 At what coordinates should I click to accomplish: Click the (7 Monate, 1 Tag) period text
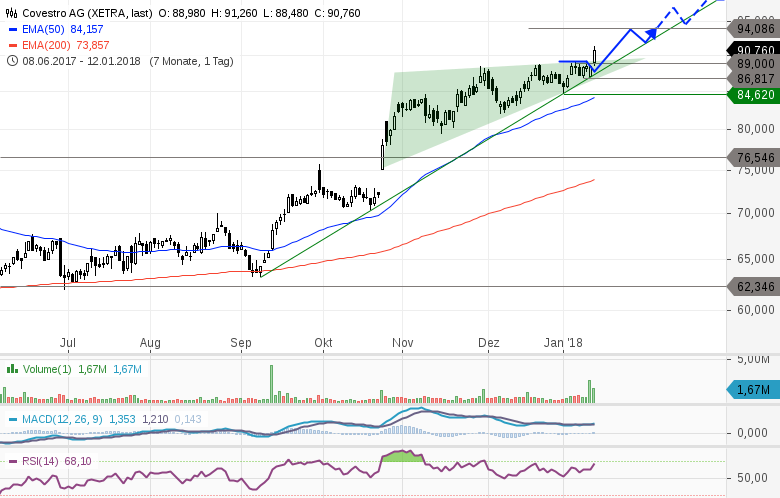[191, 61]
